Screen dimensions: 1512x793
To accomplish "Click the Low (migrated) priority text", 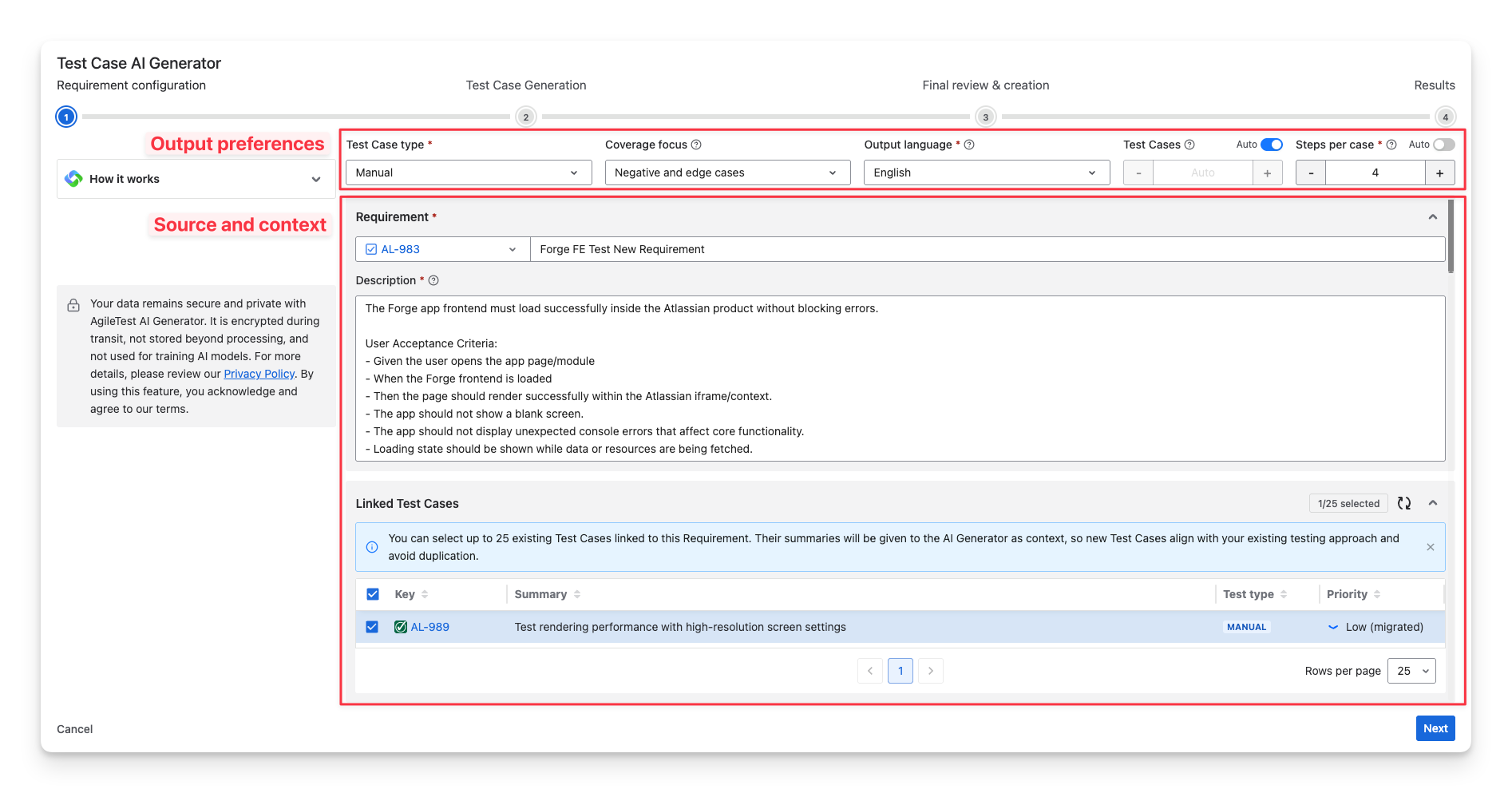I will pyautogui.click(x=1385, y=627).
